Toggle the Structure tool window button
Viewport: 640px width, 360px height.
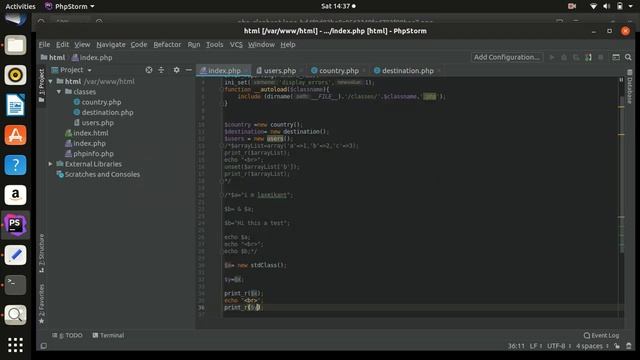click(x=42, y=253)
